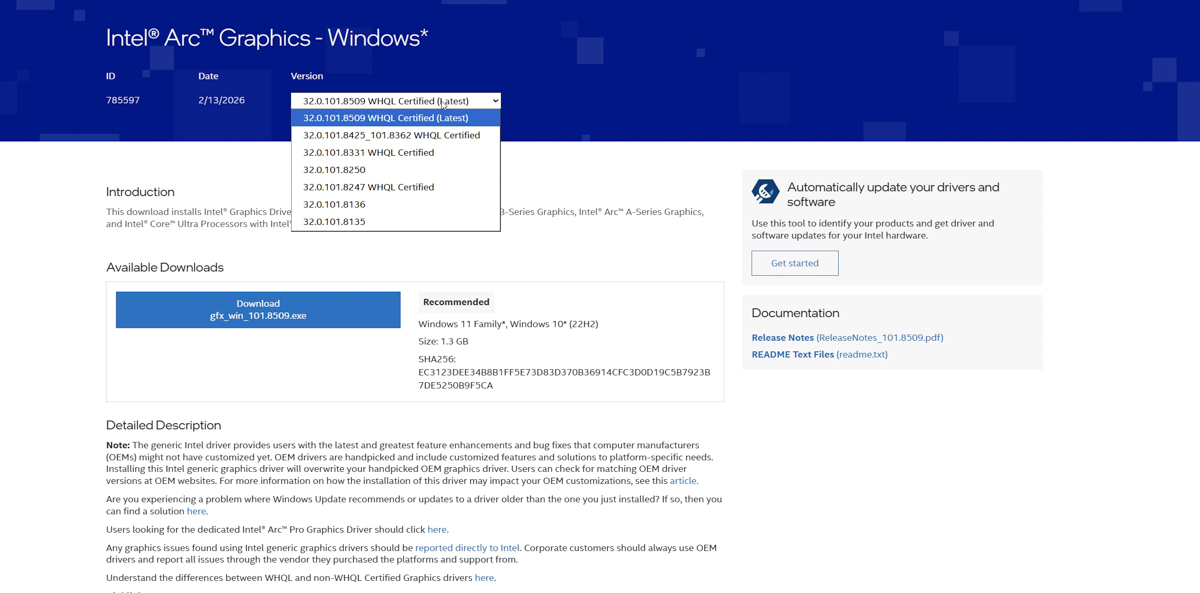The height and width of the screenshot is (593, 1200).
Task: Click the Get started button
Action: [x=795, y=263]
